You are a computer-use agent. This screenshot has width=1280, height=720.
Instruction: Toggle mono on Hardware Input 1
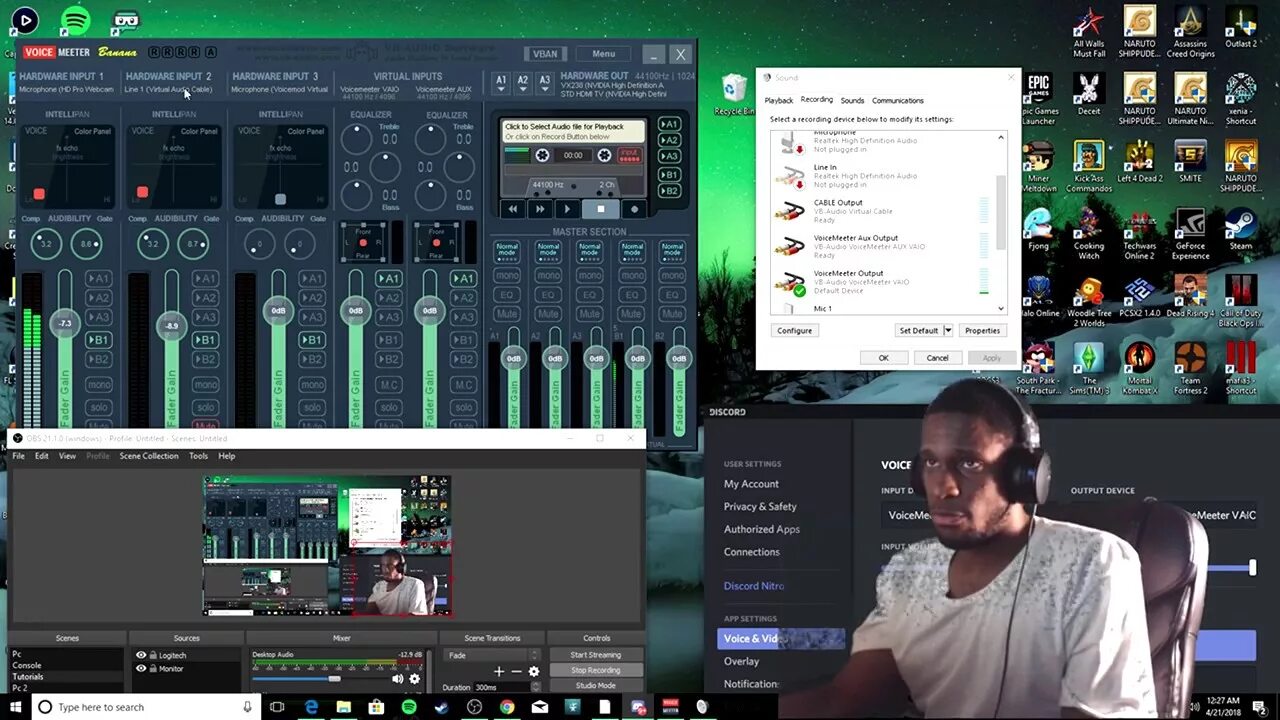pos(98,385)
